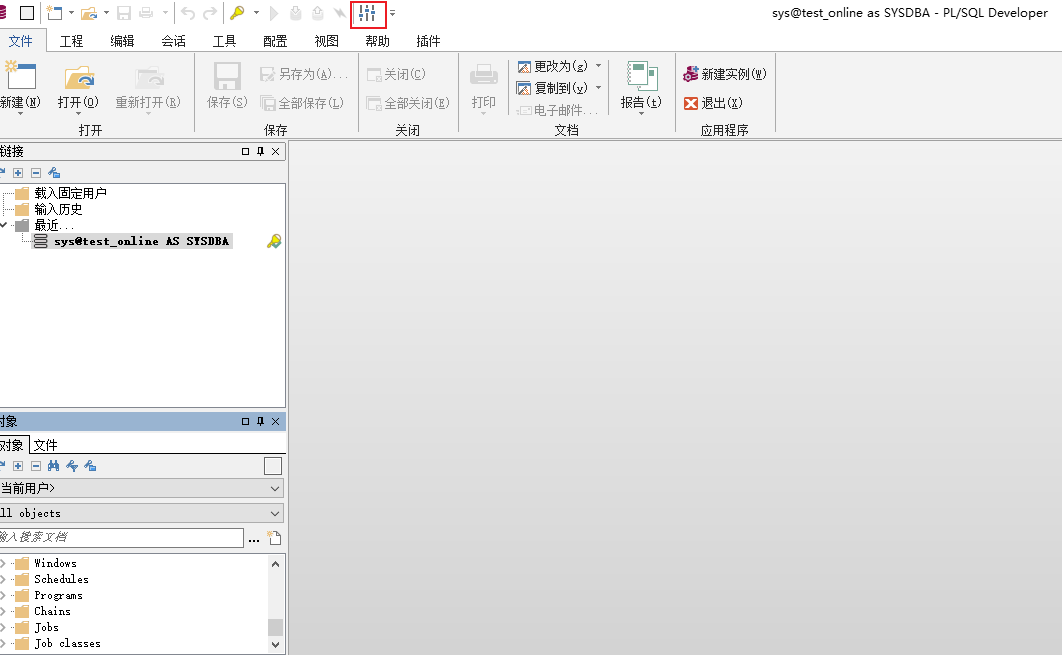The image size is (1062, 655).
Task: Click the wrench-folder icon in 链接 panel toolbar
Action: (x=54, y=173)
